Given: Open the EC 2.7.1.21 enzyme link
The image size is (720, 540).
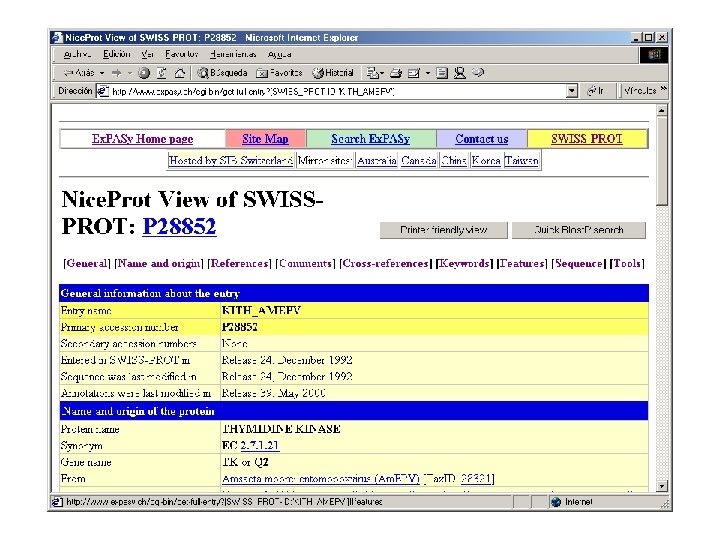Looking at the screenshot, I should point(260,445).
